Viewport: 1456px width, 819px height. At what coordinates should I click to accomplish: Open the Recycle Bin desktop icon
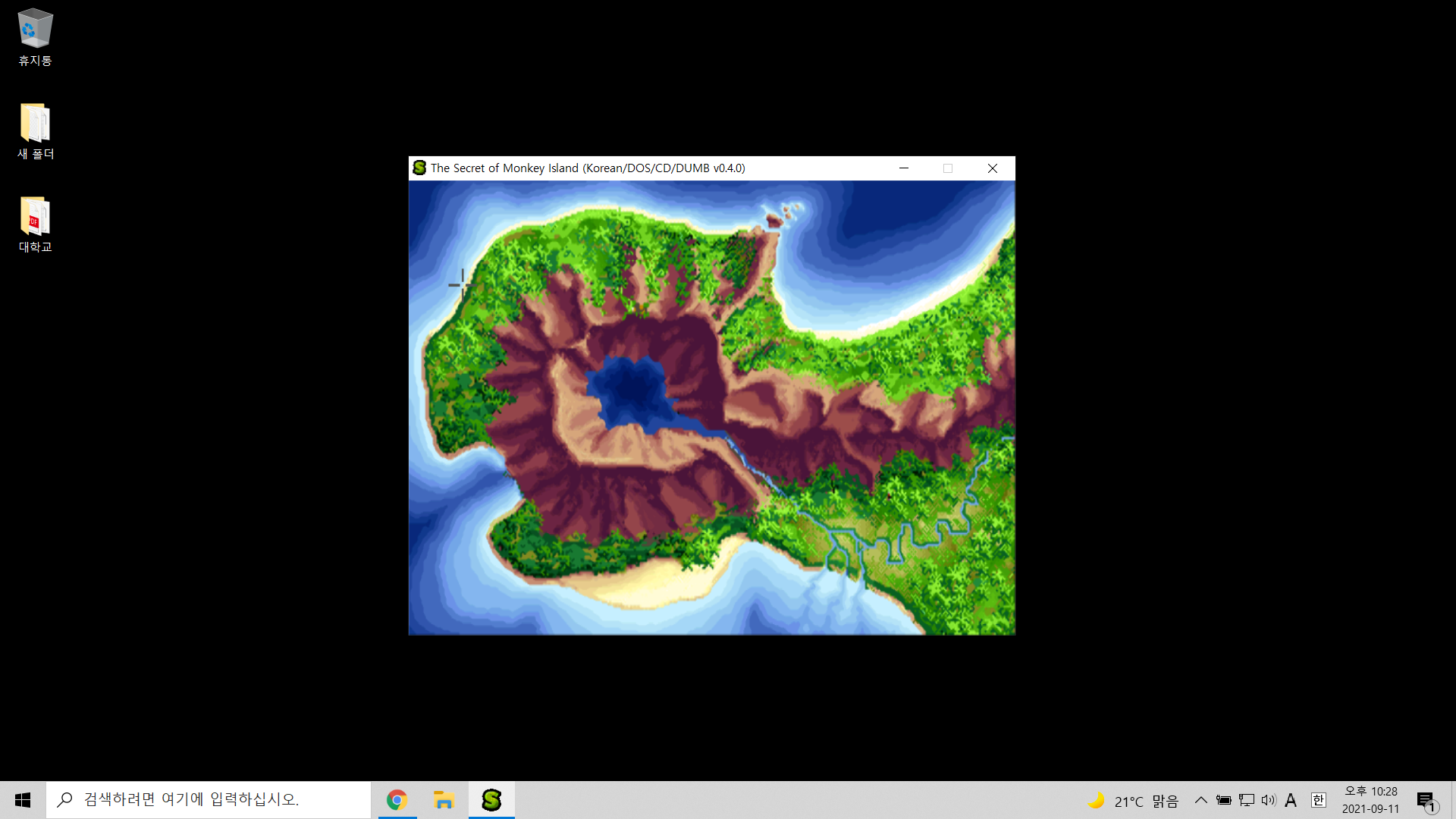35,37
